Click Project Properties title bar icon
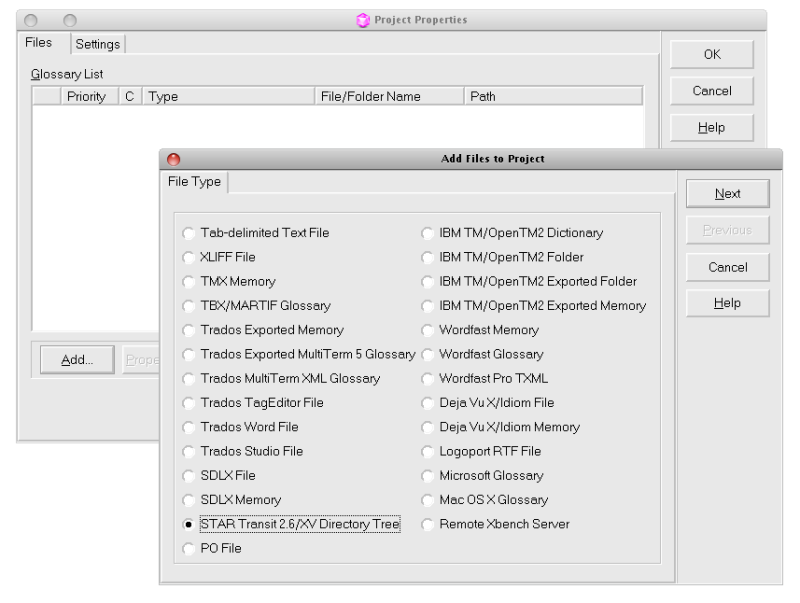This screenshot has height=603, width=800. [x=363, y=20]
